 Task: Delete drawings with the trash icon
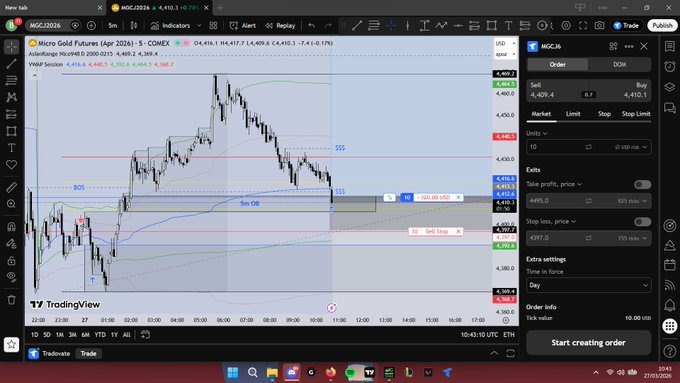click(12, 300)
